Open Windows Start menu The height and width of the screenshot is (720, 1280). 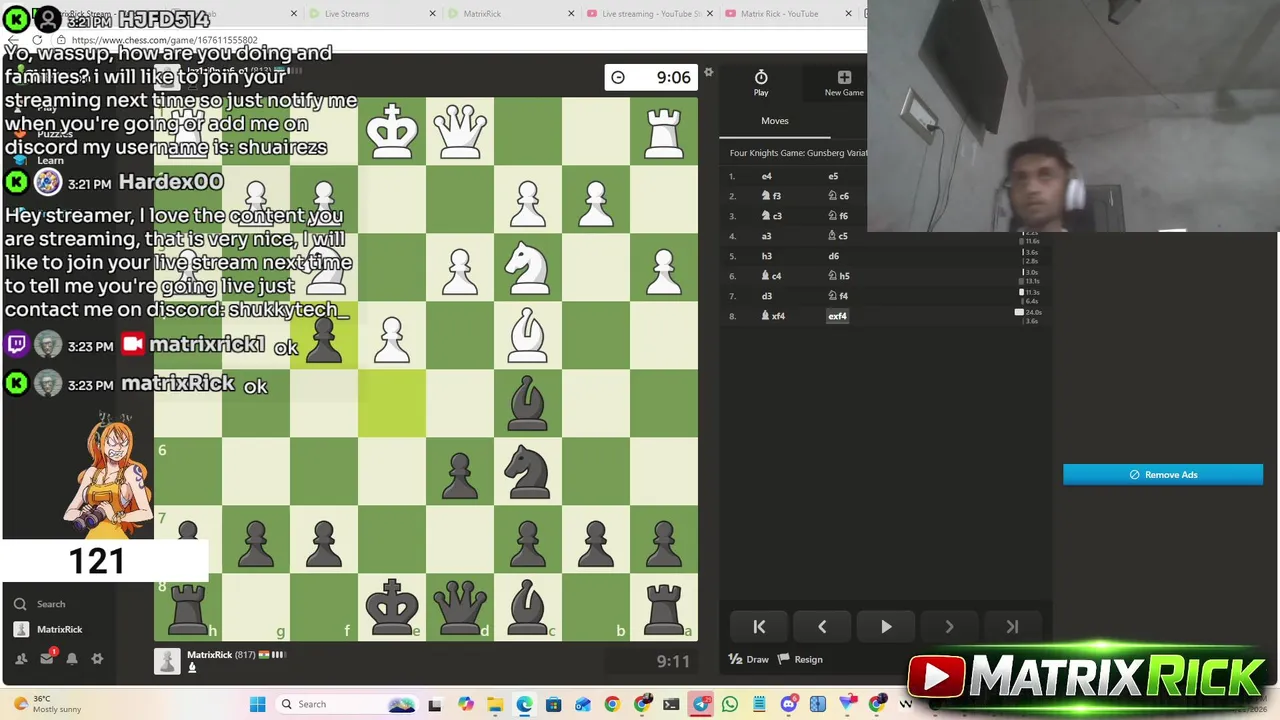point(257,704)
